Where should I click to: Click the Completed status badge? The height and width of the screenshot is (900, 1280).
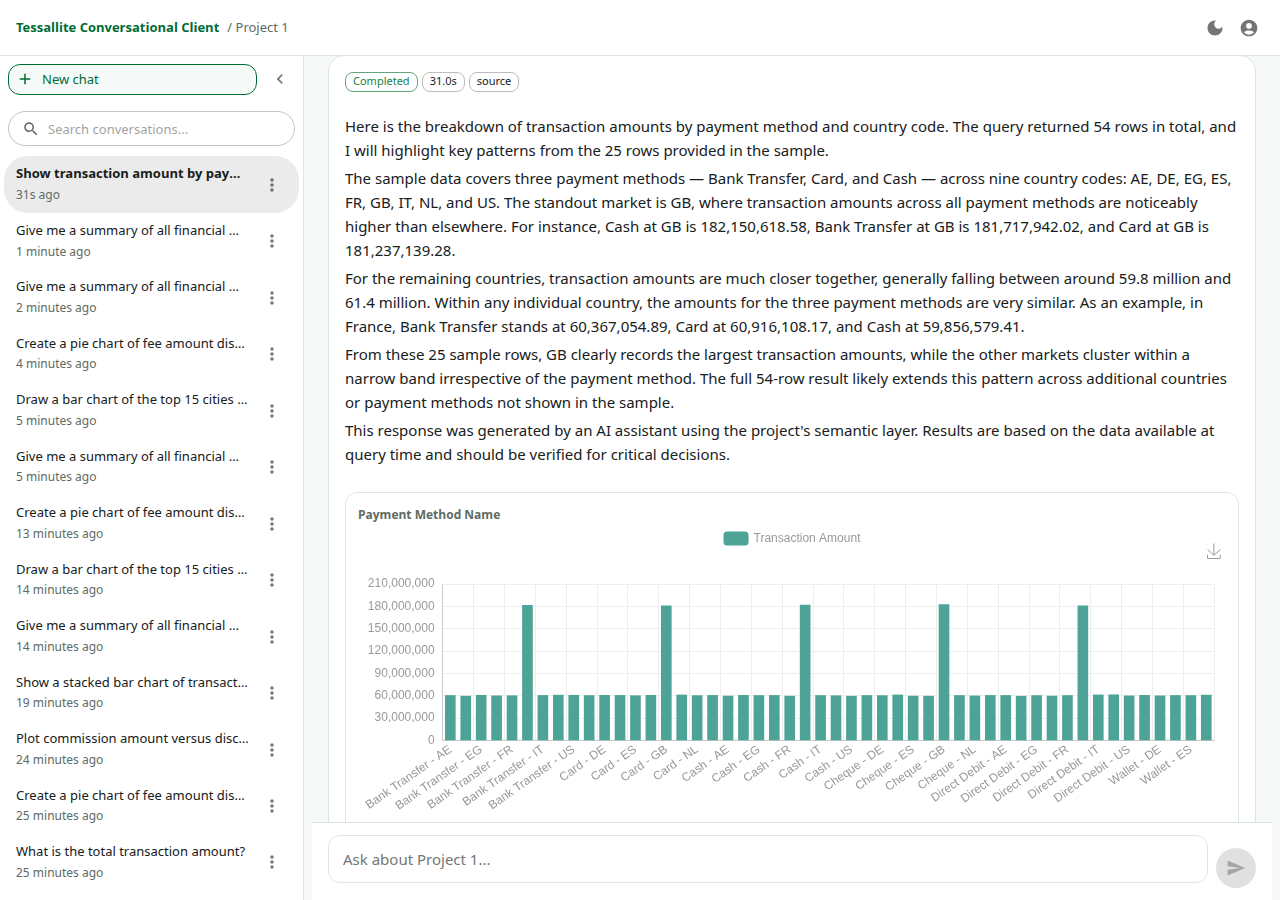click(381, 82)
